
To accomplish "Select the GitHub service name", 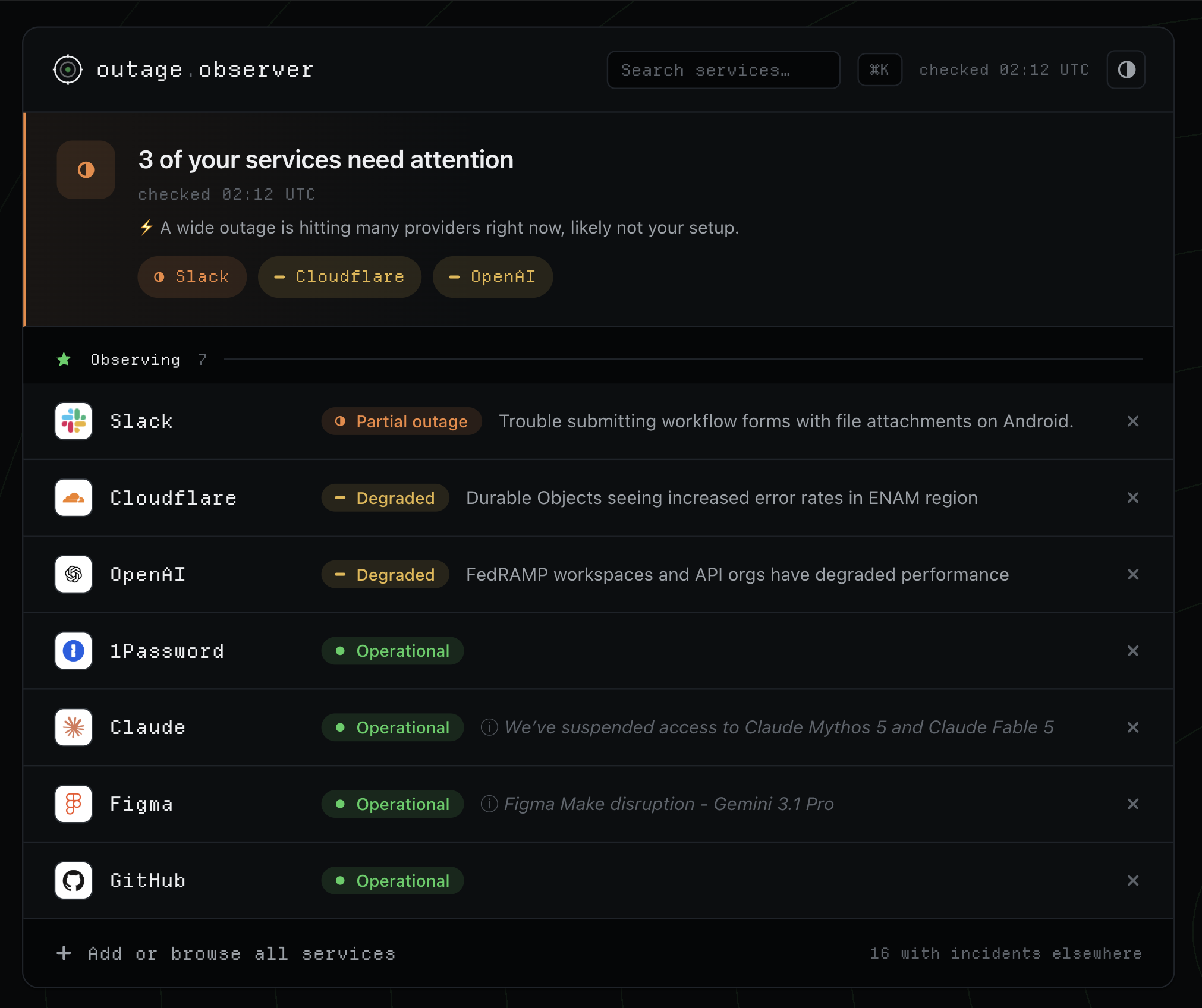I will (148, 881).
